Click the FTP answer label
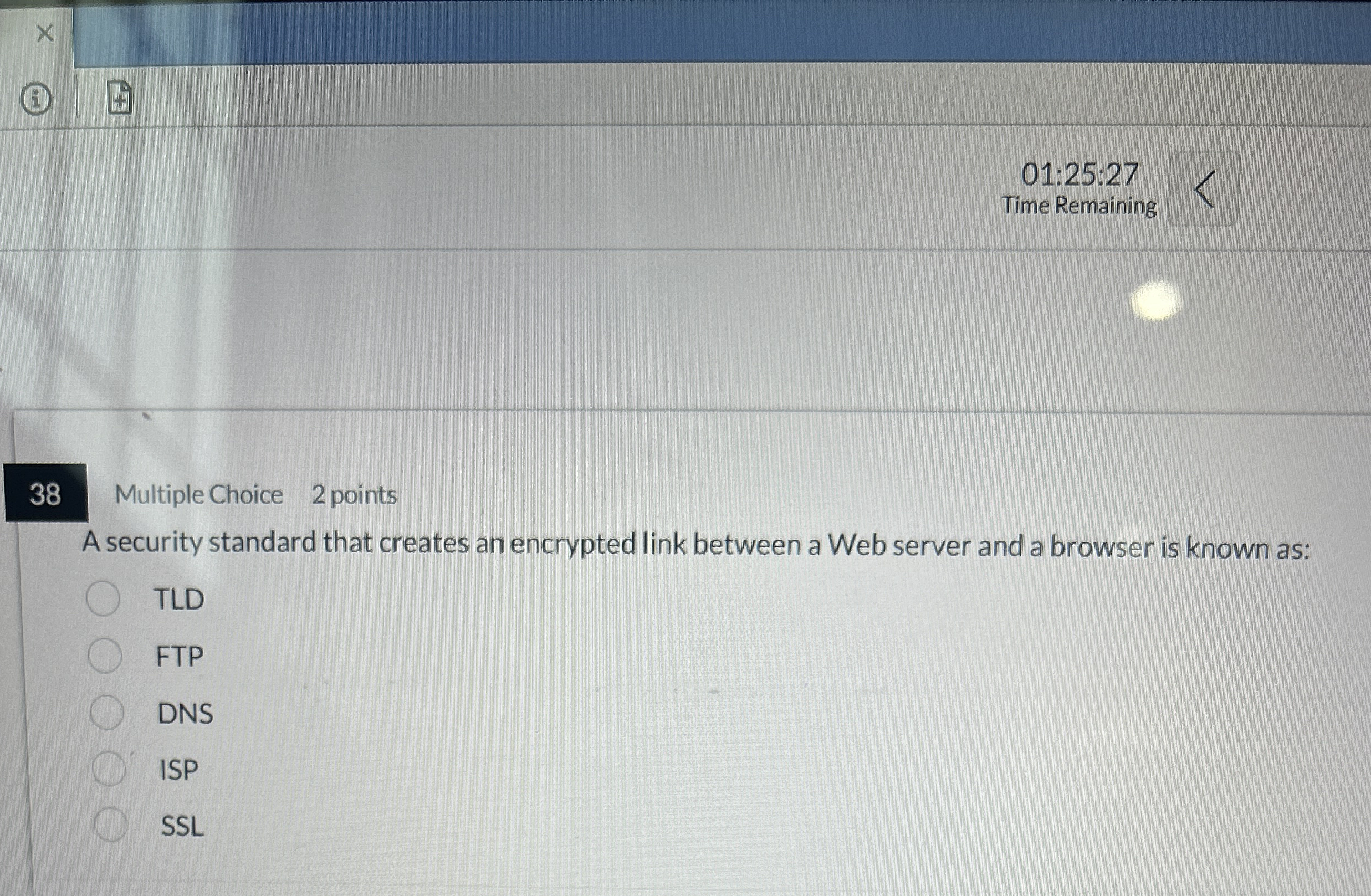Screen dimensions: 1371x896 [x=179, y=657]
